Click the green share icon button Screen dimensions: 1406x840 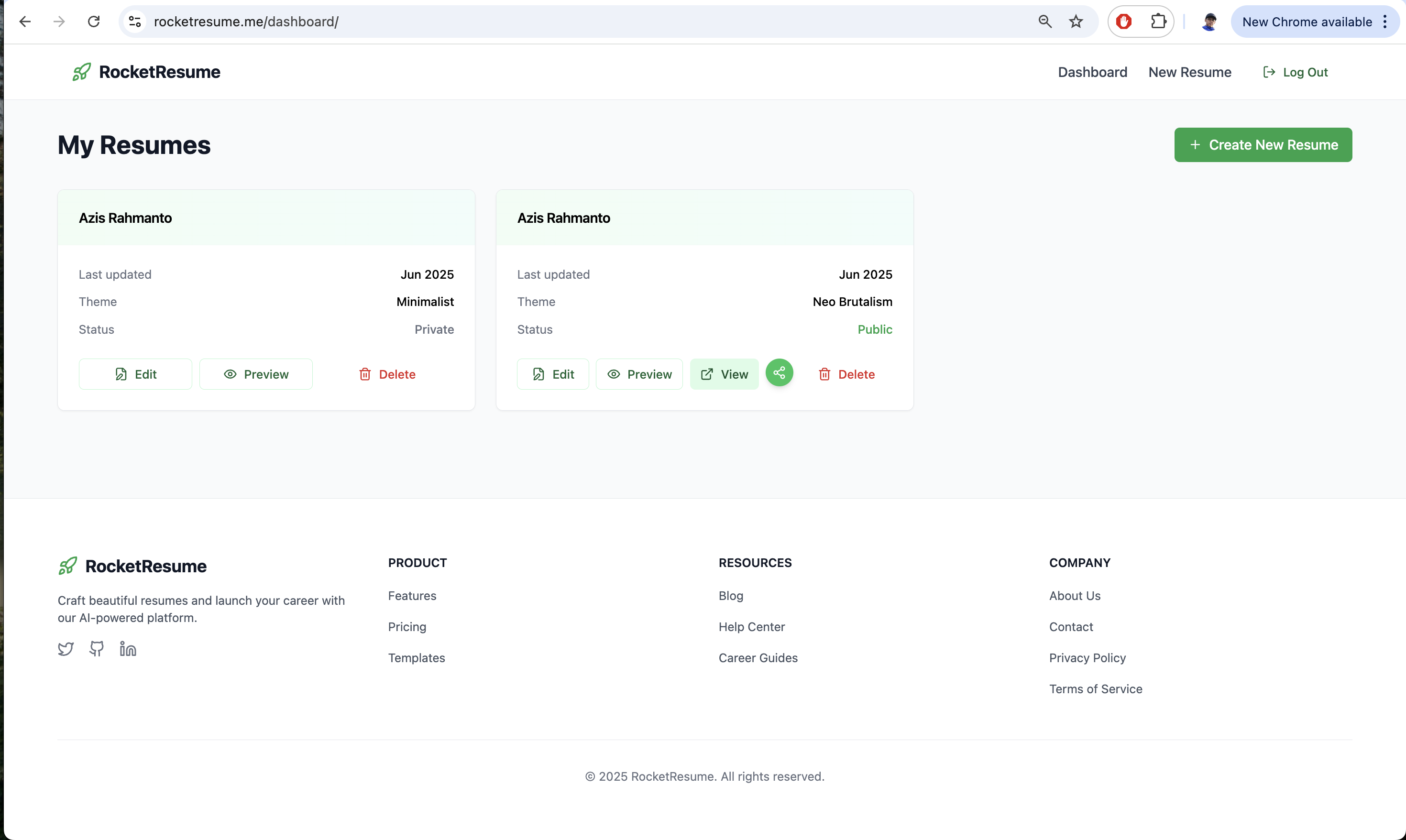click(779, 373)
